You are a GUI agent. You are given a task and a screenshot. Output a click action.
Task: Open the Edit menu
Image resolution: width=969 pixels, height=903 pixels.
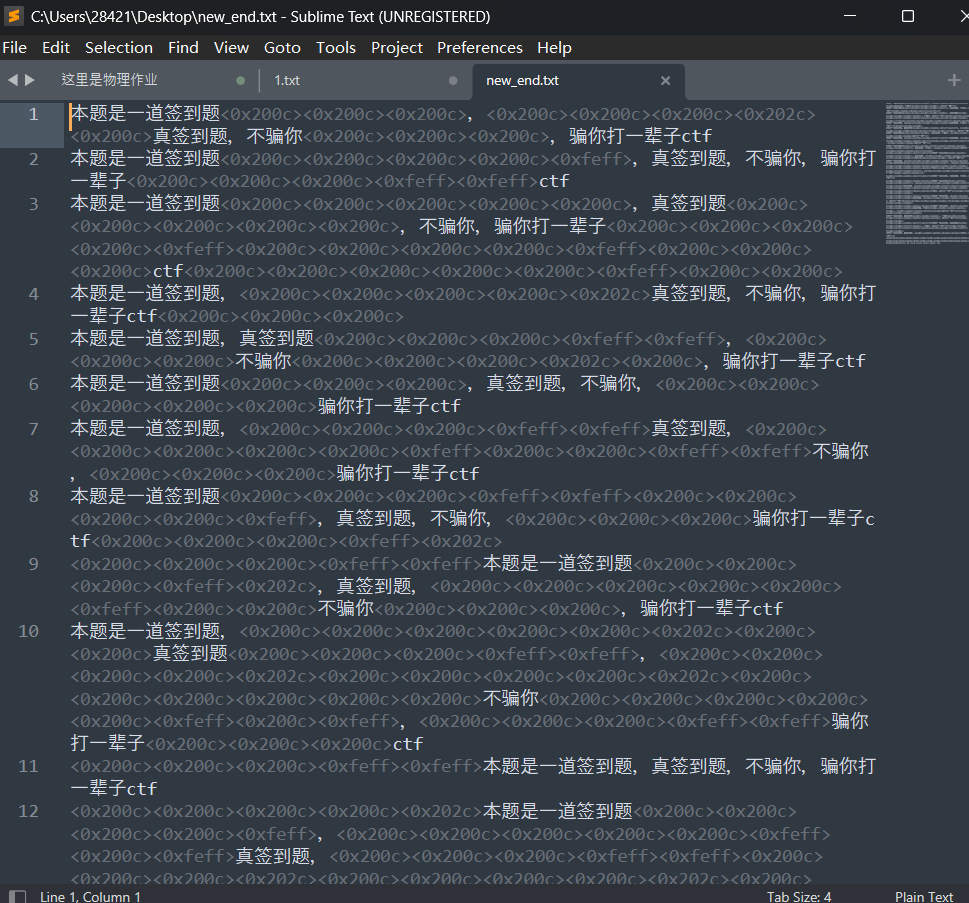click(x=56, y=48)
